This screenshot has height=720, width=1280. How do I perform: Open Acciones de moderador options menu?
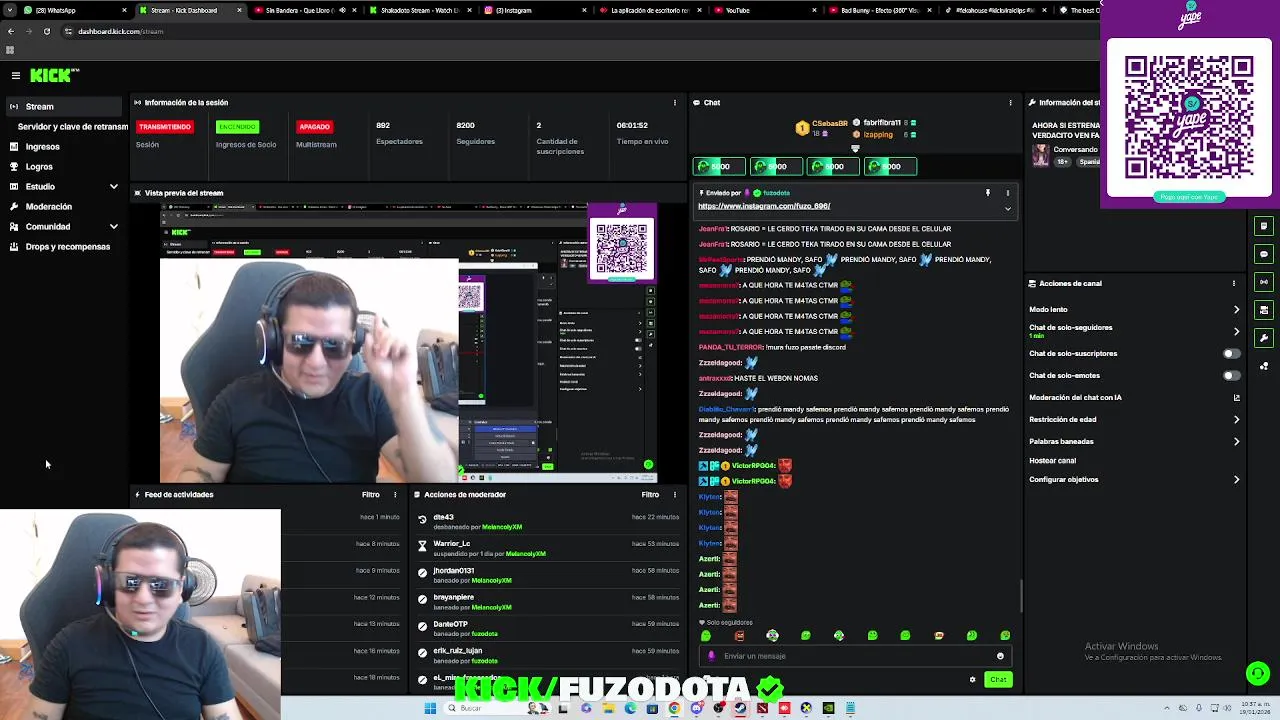[675, 494]
